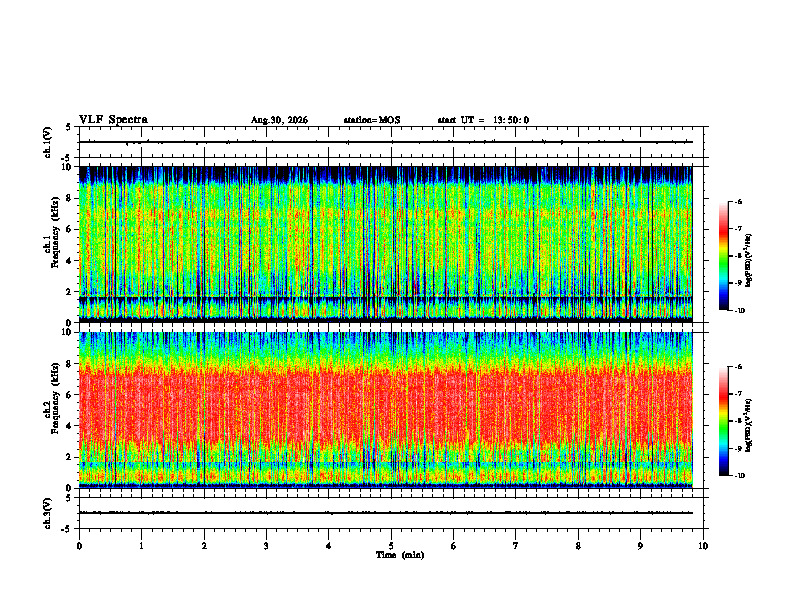This screenshot has height=612, width=792.
Task: Click the 5 minute tick on time axis
Action: tap(391, 546)
